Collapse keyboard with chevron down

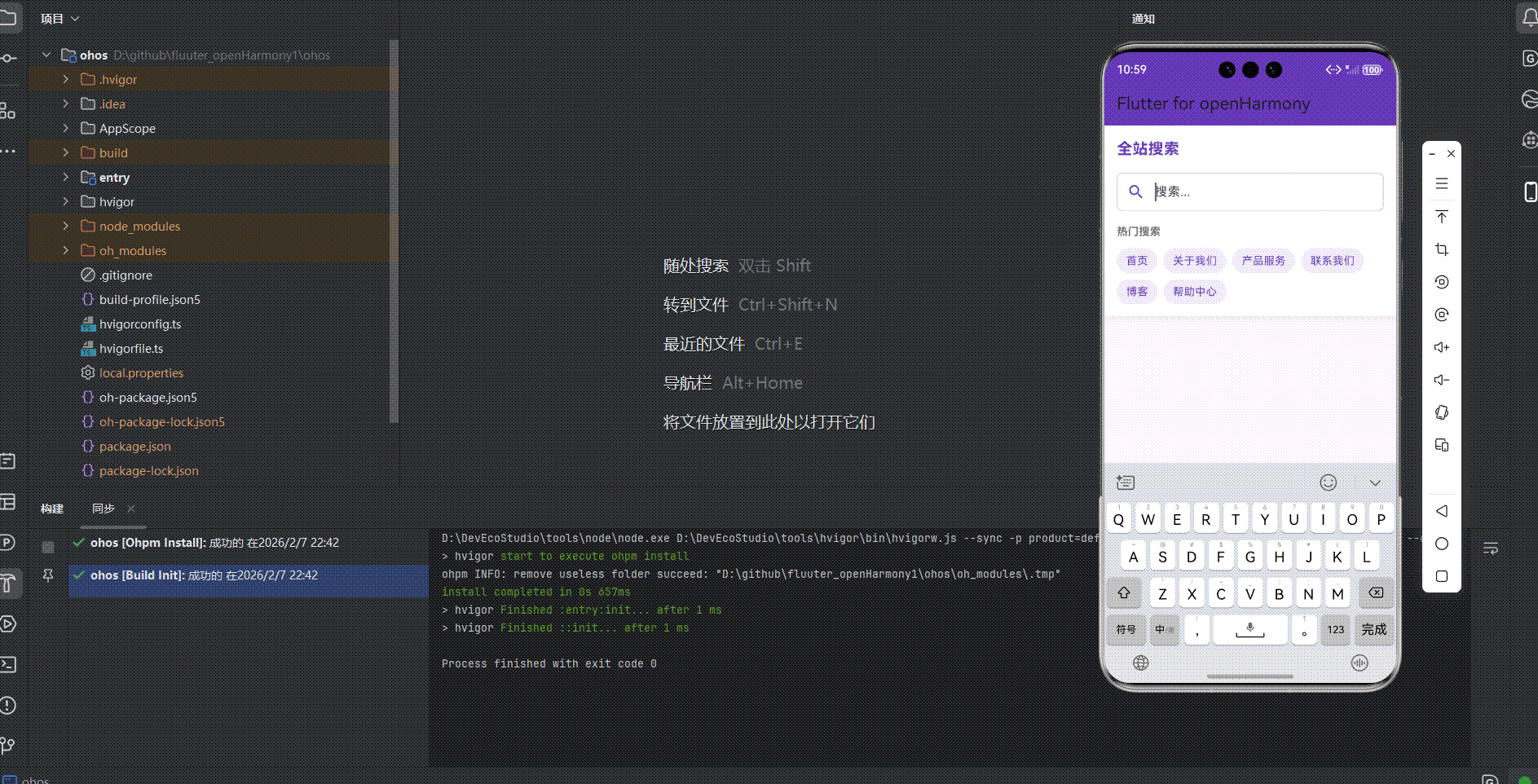tap(1375, 482)
